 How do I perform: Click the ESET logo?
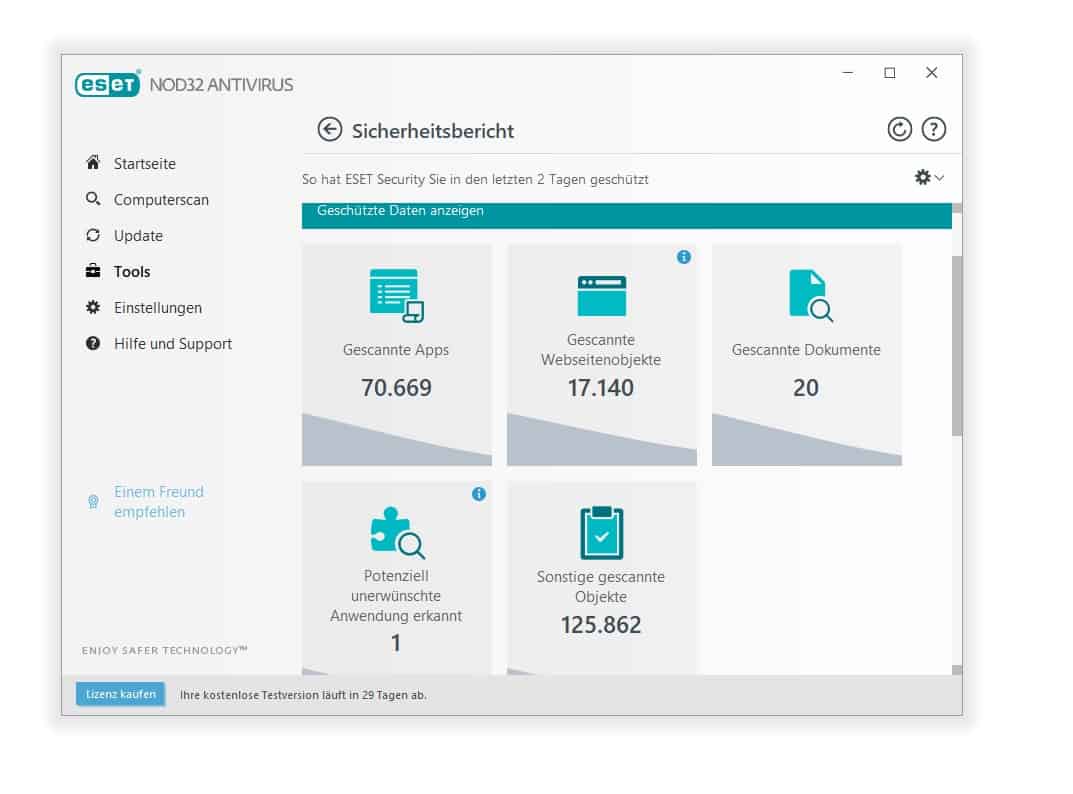(x=107, y=84)
